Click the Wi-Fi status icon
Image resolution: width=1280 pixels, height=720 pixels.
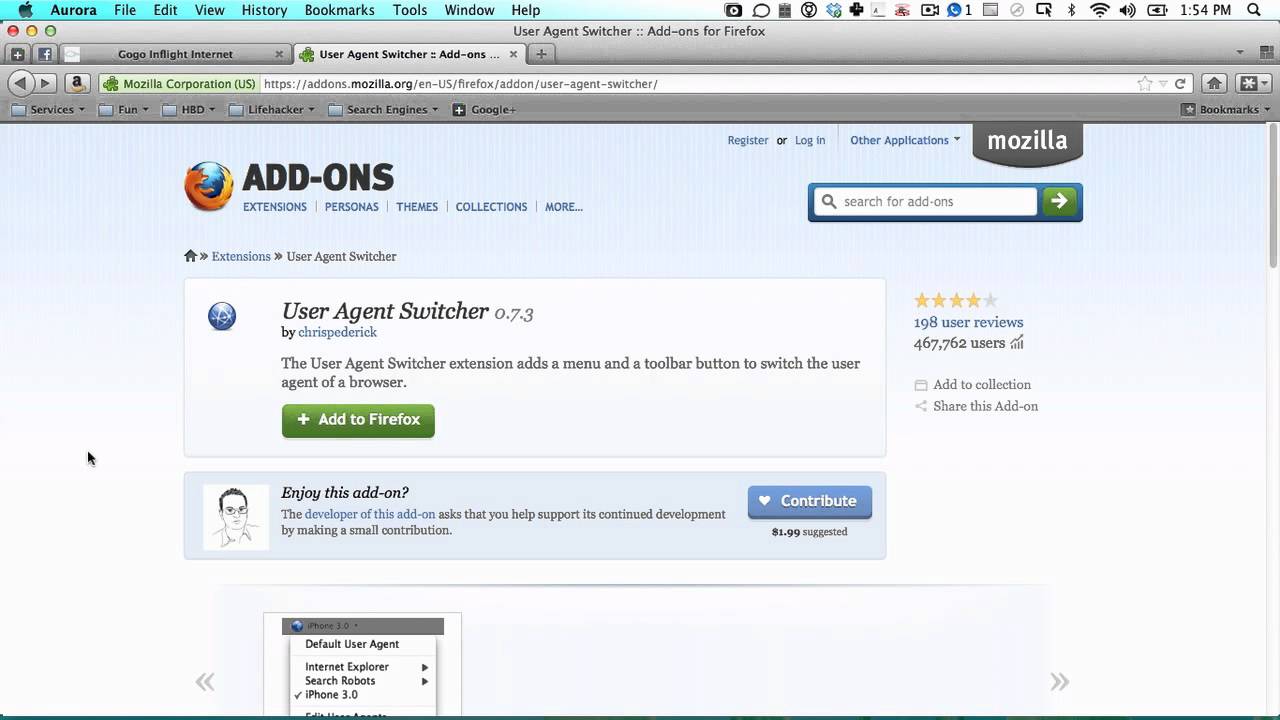(x=1100, y=10)
